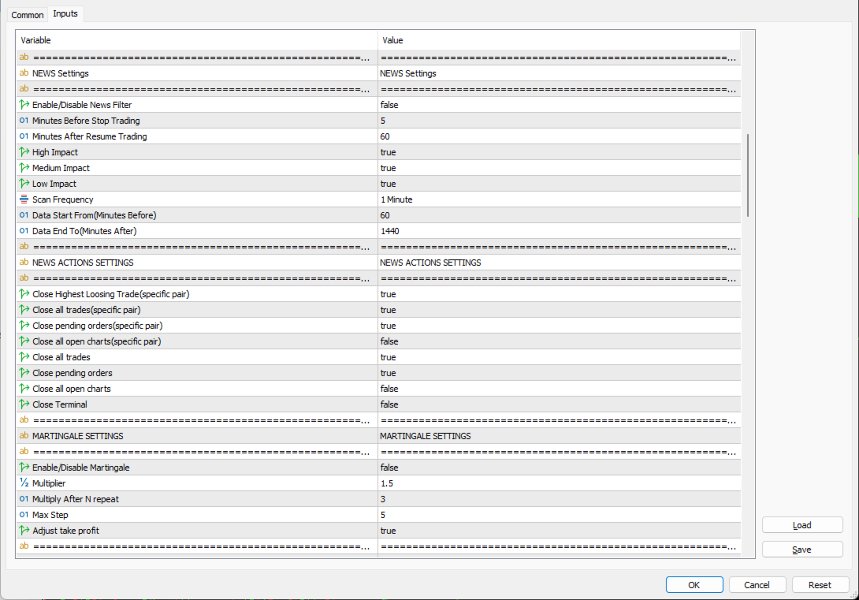Click the boolean flag icon beside Enable/Disable News Filter
This screenshot has width=859, height=600.
click(22, 104)
